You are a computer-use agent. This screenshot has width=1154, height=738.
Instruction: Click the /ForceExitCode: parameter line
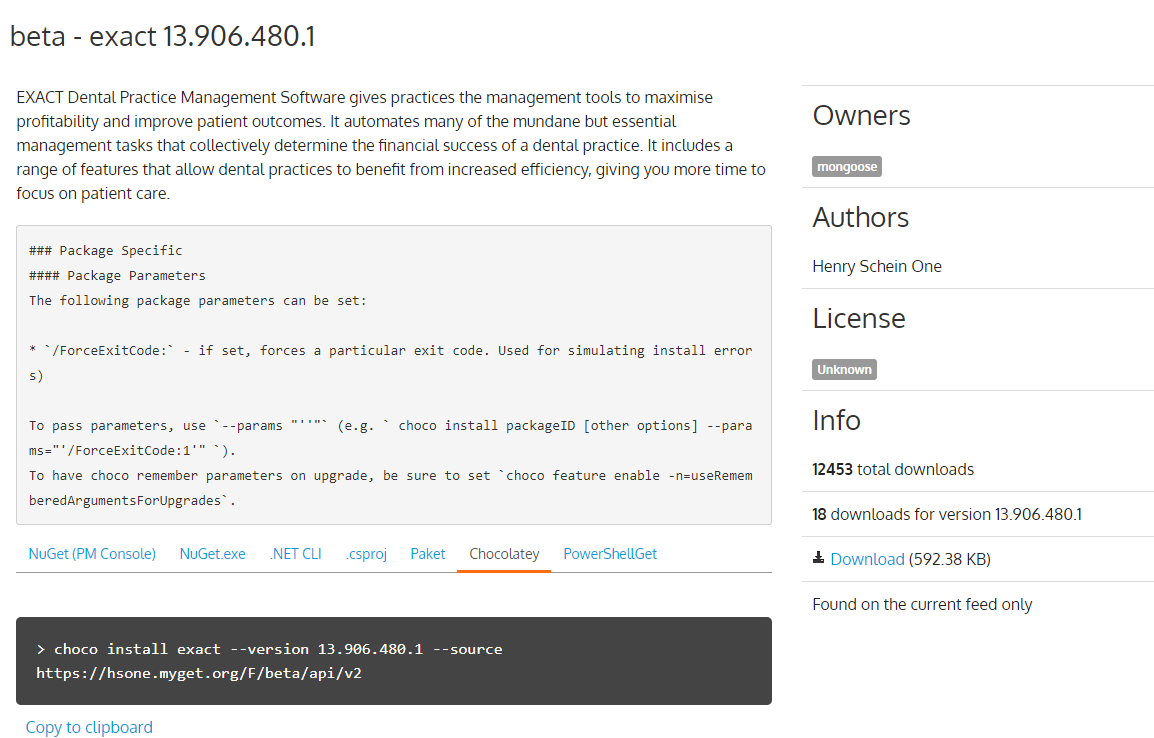click(391, 363)
